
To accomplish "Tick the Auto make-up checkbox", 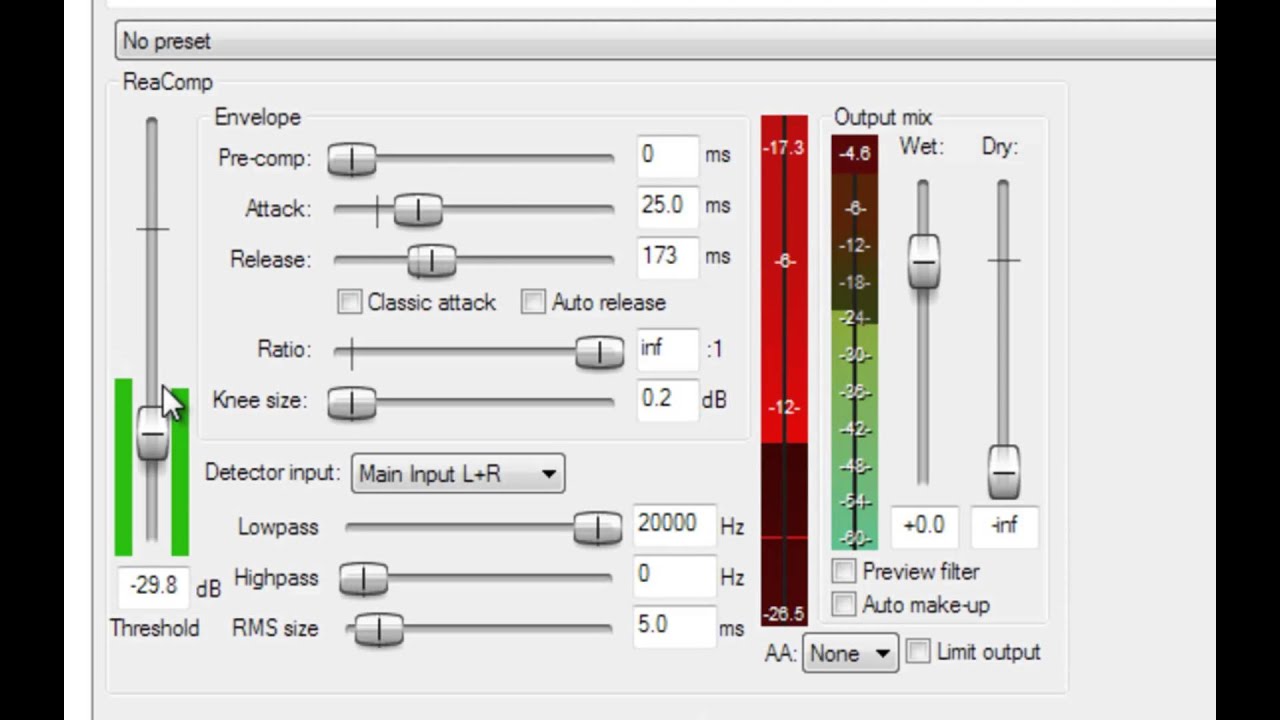I will (844, 605).
